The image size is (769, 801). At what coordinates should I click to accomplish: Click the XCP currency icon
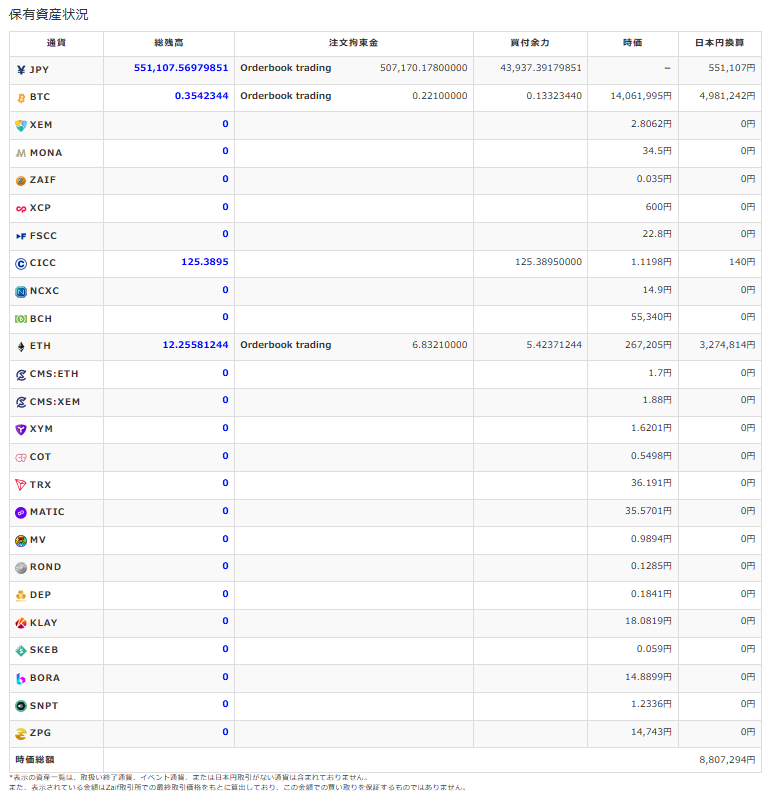tap(21, 209)
